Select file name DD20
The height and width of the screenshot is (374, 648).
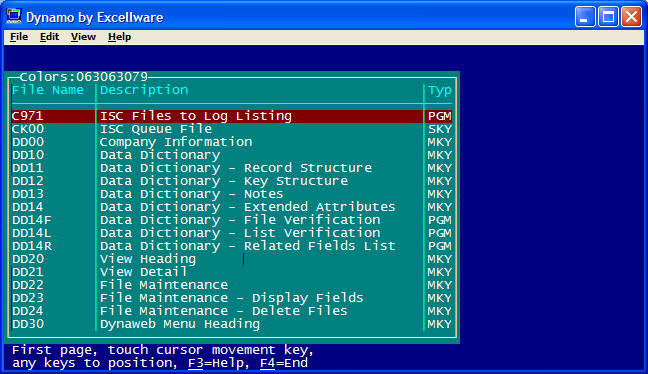click(x=28, y=259)
